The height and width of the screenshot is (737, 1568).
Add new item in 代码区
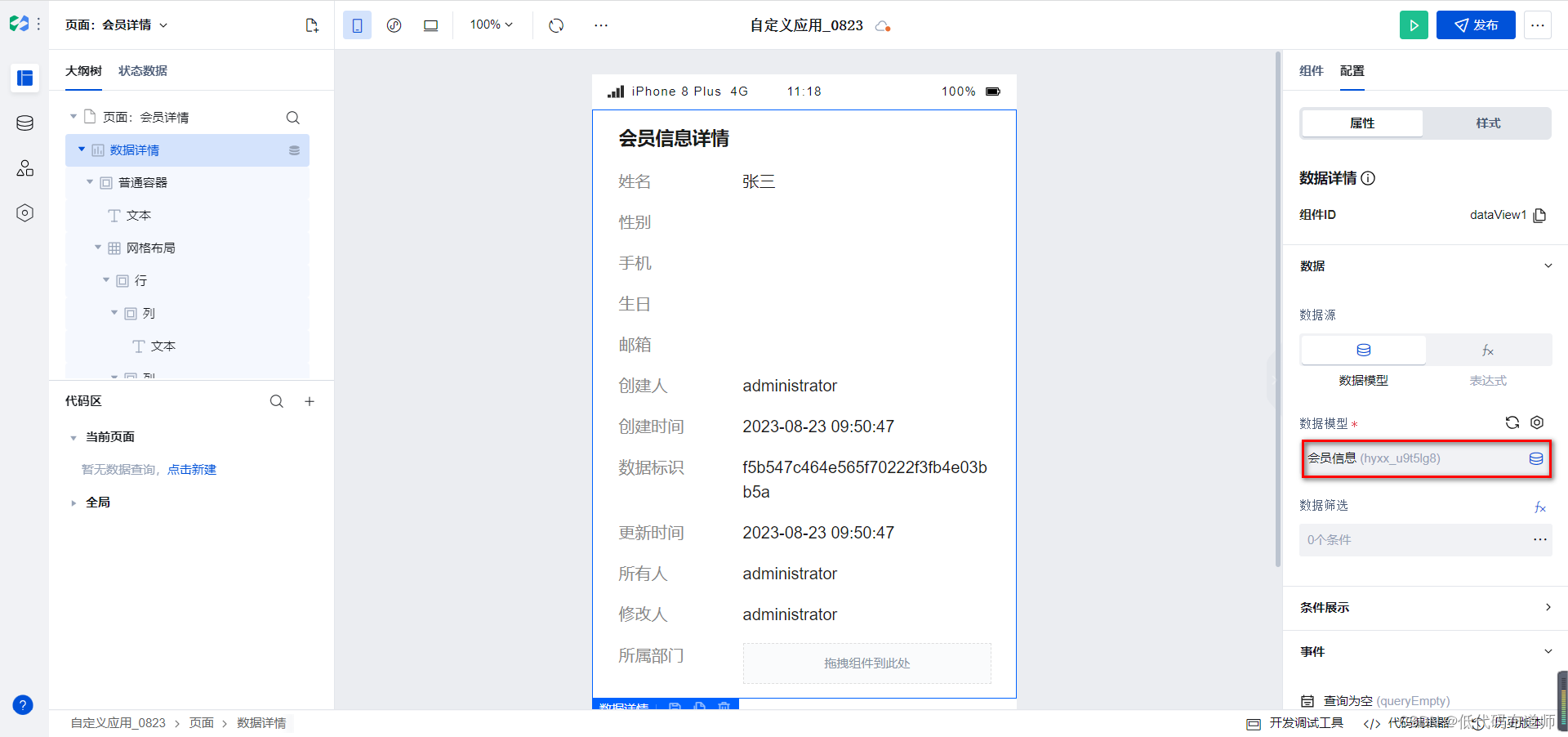pos(310,401)
